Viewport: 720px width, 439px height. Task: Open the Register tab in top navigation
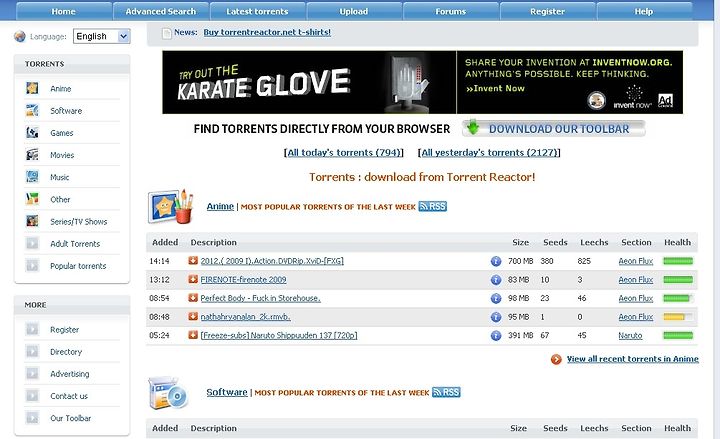(x=547, y=11)
